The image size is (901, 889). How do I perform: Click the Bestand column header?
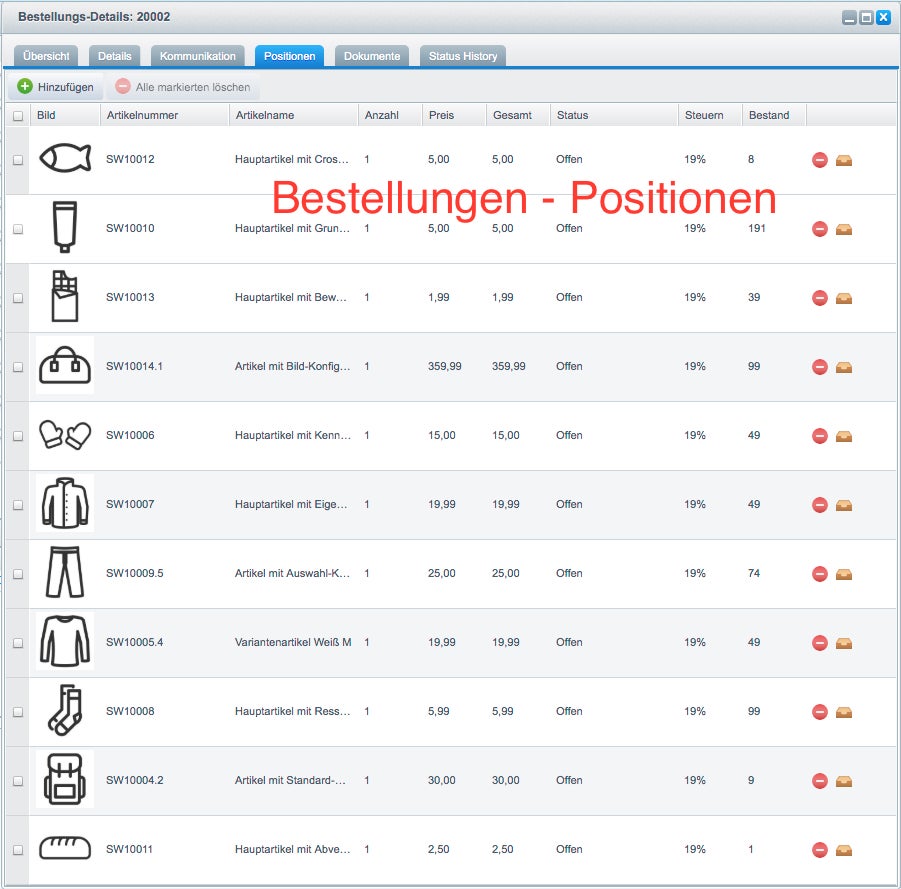point(774,115)
